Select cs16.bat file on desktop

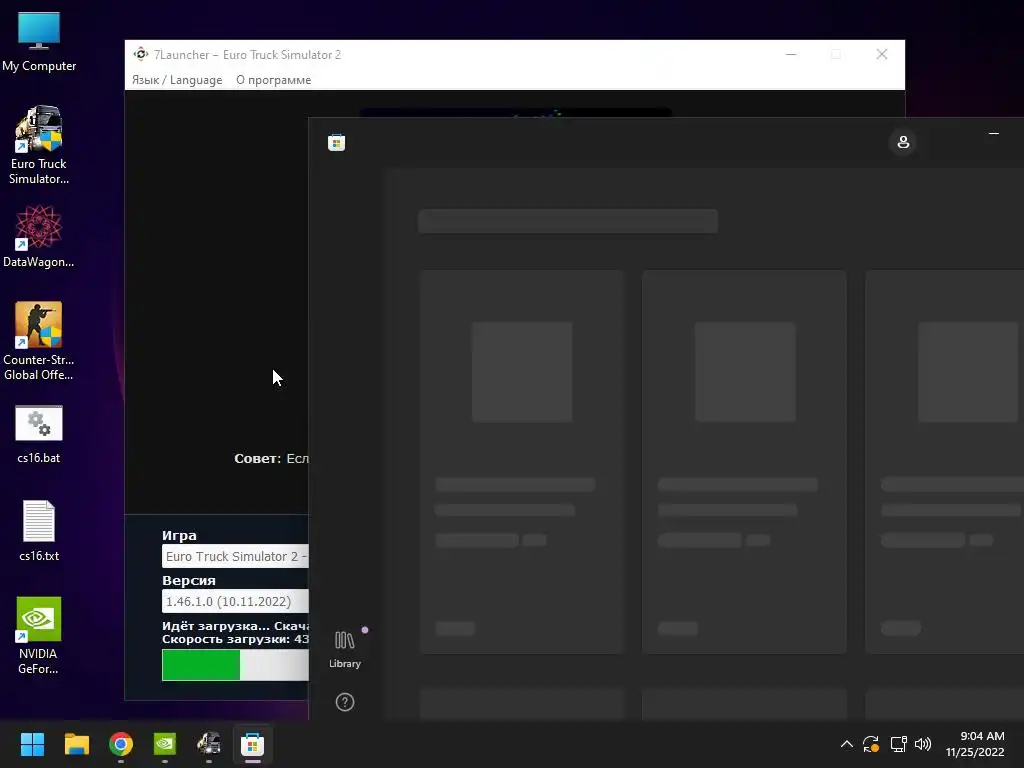point(39,434)
